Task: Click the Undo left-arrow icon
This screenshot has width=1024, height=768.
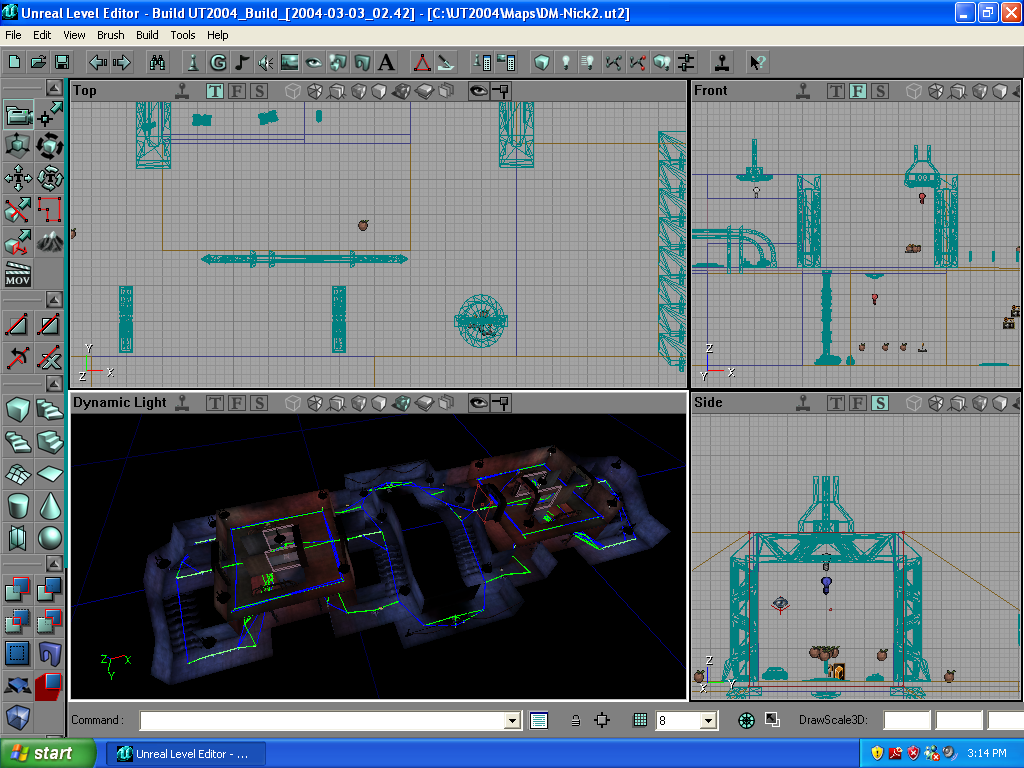Action: (x=98, y=63)
